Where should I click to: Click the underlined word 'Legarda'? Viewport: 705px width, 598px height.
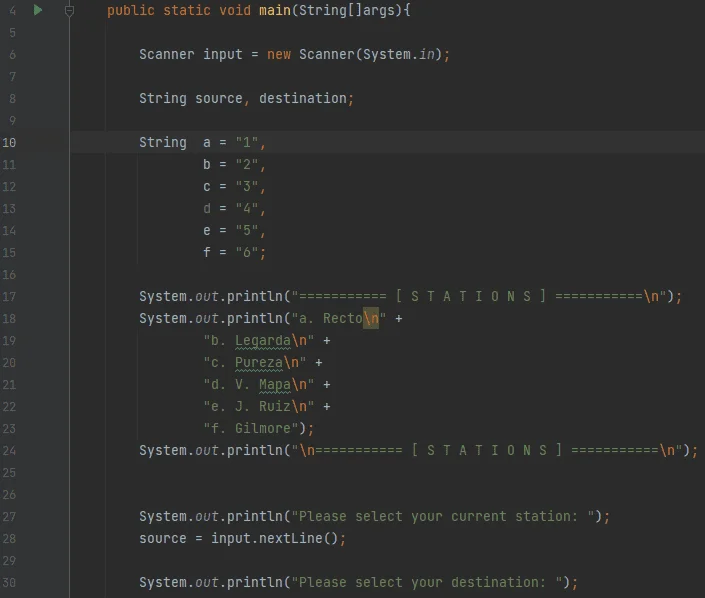[263, 341]
